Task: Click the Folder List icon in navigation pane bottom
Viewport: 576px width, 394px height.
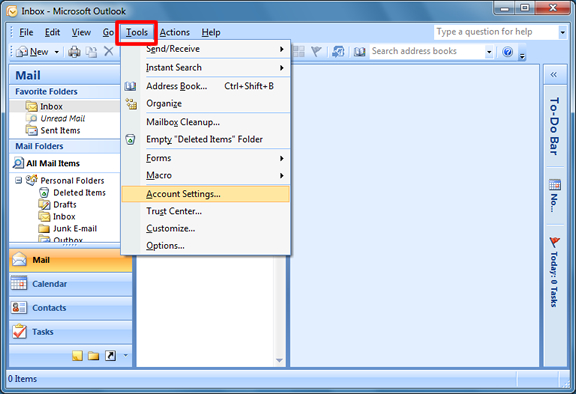Action: (93, 355)
